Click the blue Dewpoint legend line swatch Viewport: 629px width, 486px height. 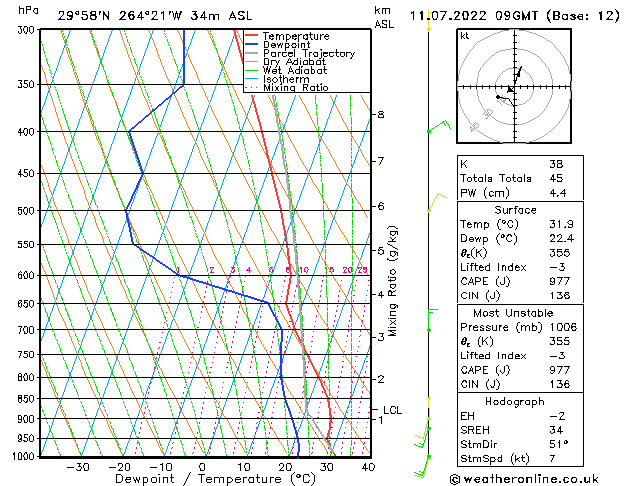(251, 45)
